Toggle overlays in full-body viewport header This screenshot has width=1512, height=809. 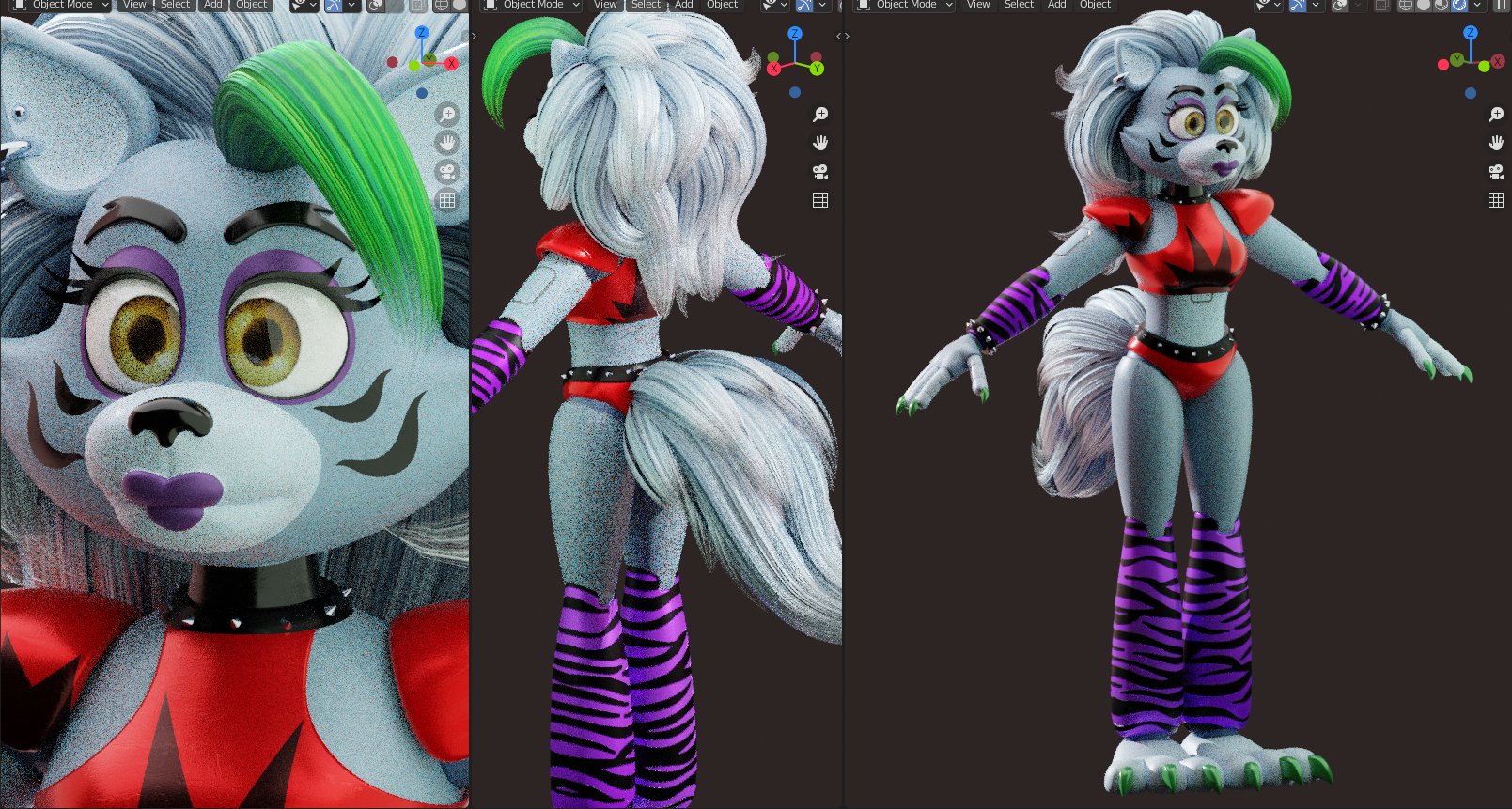[x=1340, y=5]
